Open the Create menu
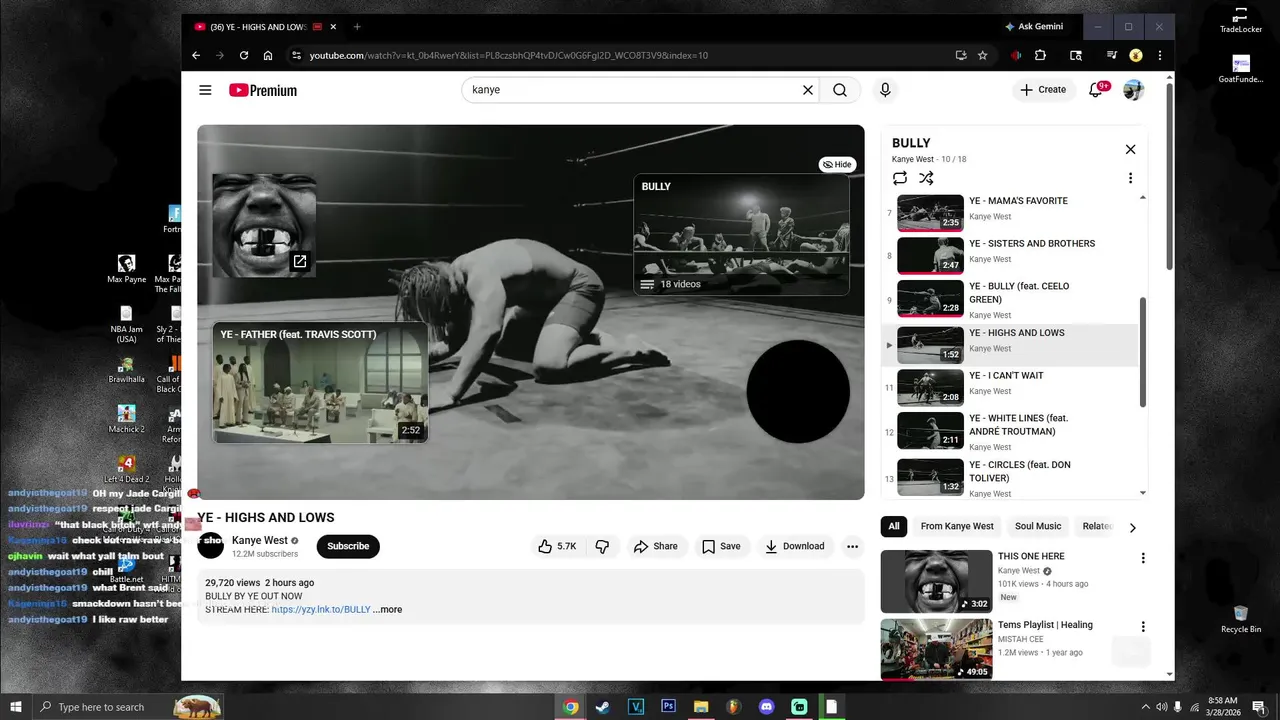 tap(1043, 90)
